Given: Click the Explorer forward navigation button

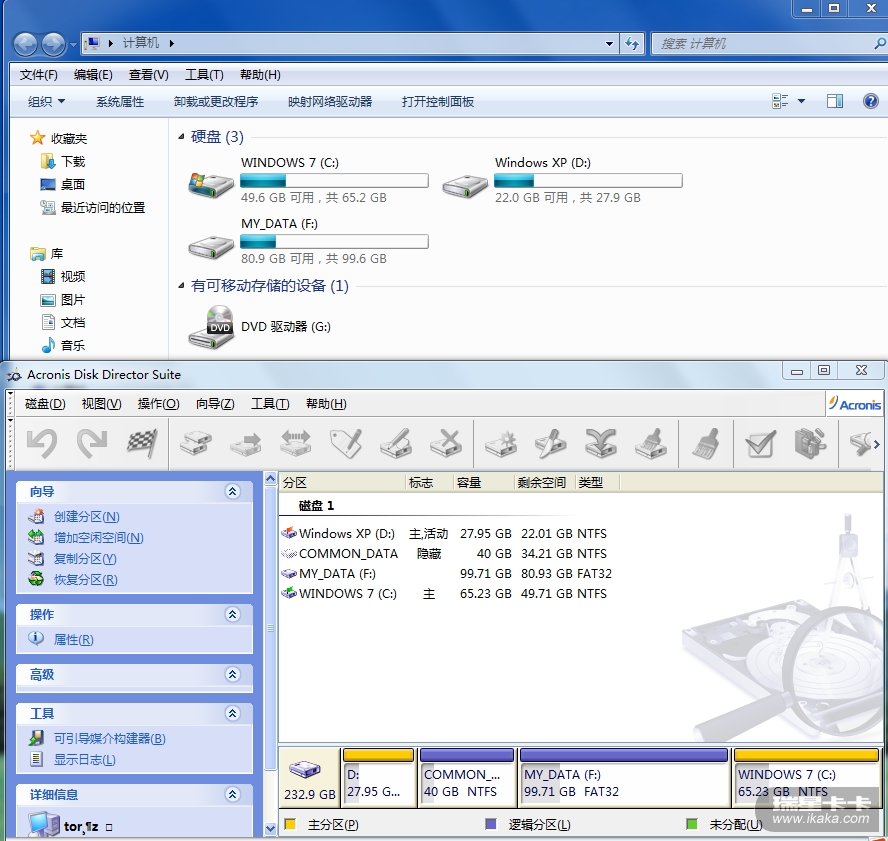Looking at the screenshot, I should 53,44.
